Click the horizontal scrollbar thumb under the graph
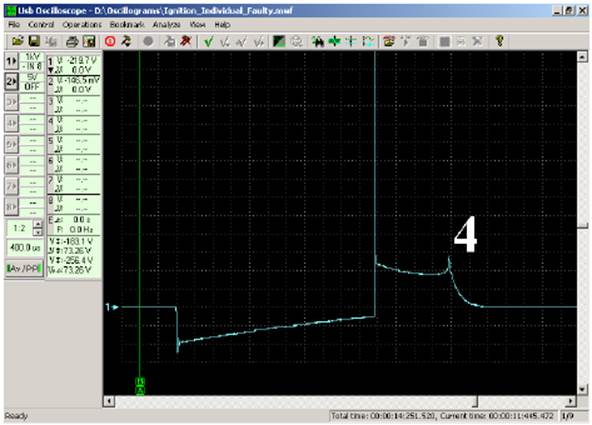The image size is (592, 425). 476,401
